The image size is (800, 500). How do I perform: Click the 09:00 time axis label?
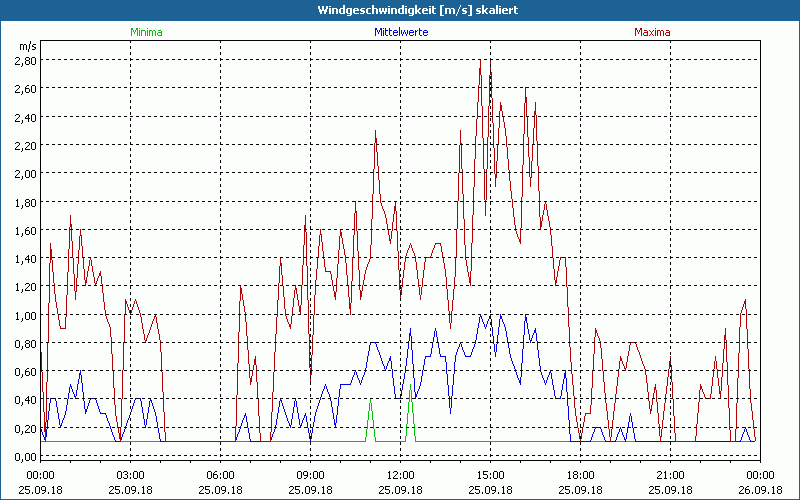coord(310,475)
